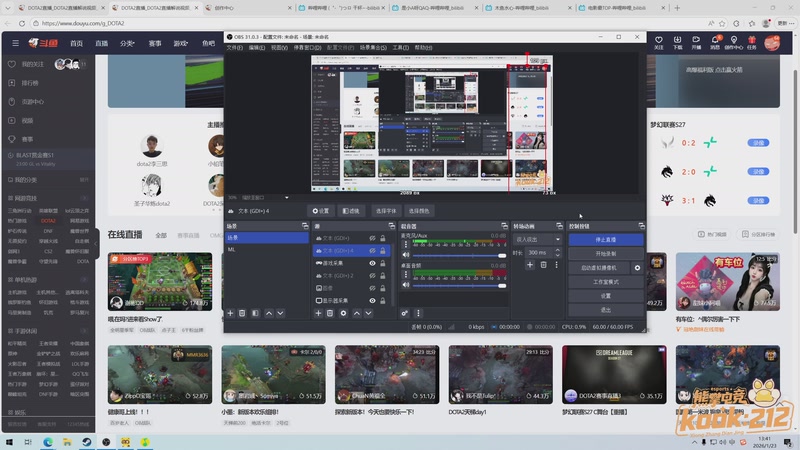Open preview scaling dropdown below OBS preview

point(265,197)
